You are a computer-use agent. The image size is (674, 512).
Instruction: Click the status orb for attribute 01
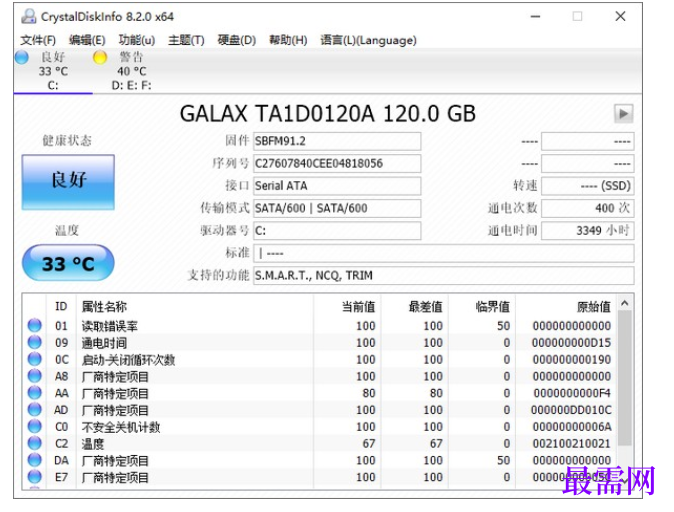pos(34,325)
